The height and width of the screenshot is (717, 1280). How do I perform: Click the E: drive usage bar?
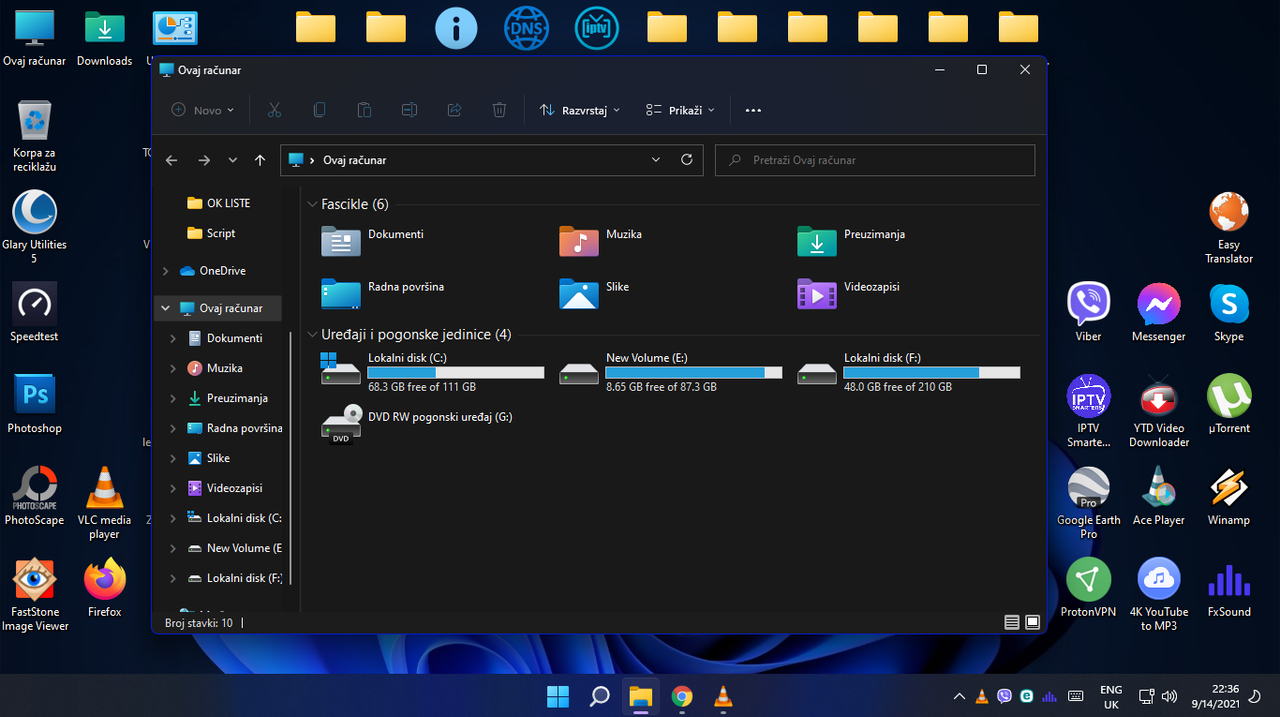coord(694,372)
